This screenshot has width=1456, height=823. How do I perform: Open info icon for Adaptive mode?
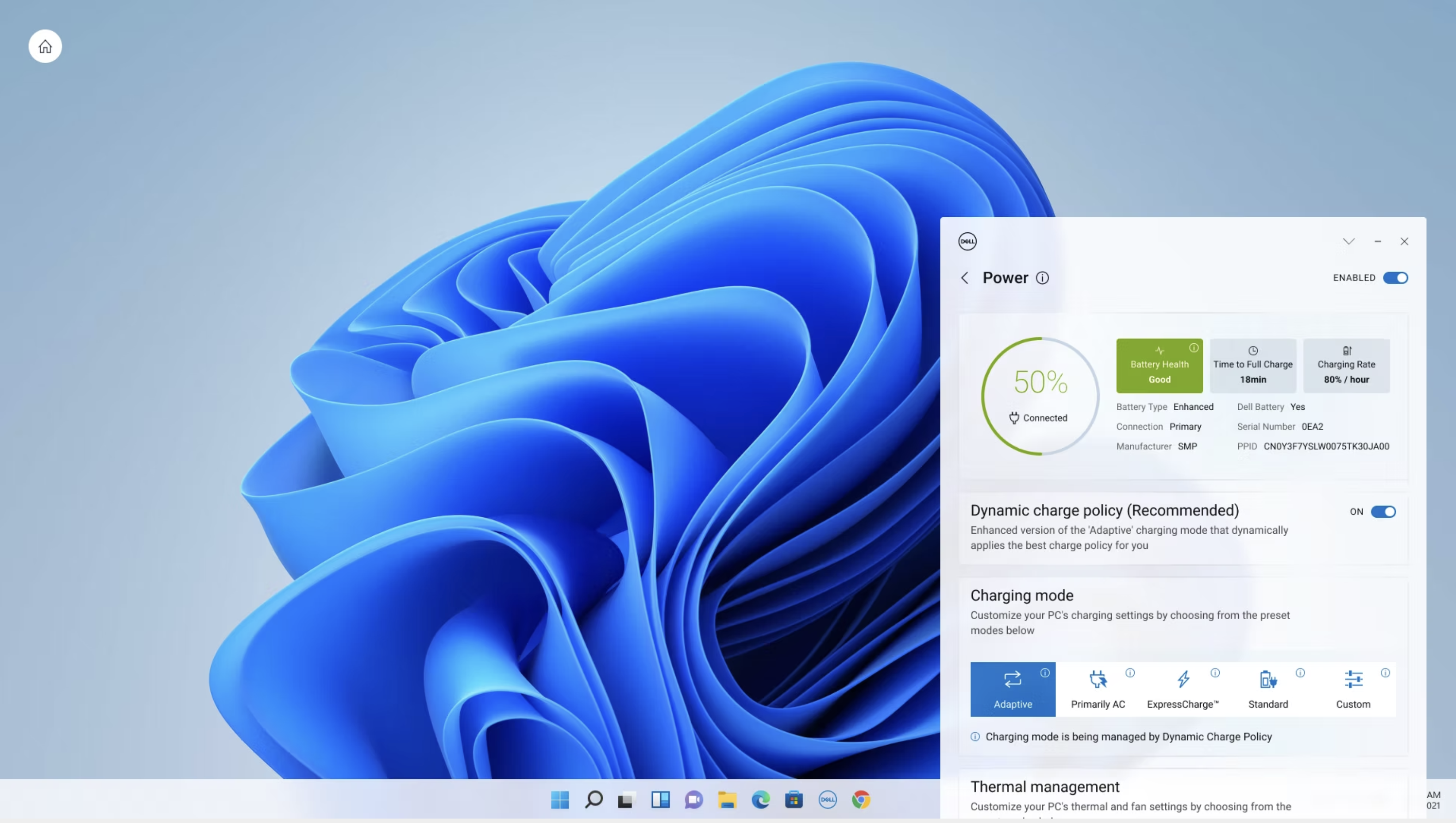pyautogui.click(x=1045, y=673)
